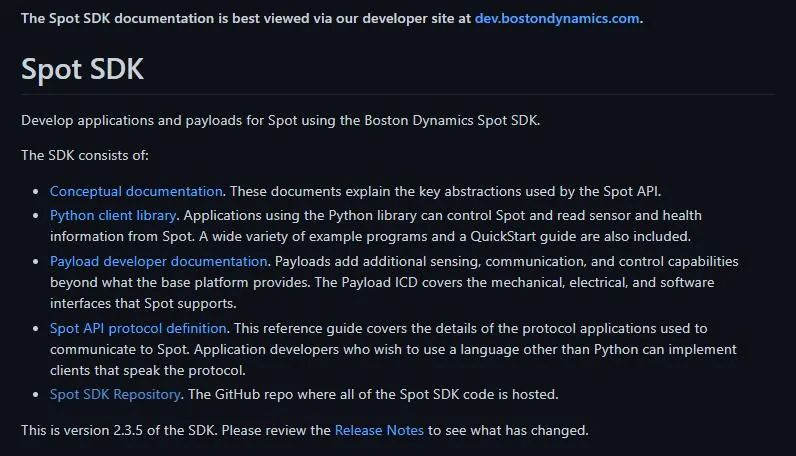Screen dimensions: 796x456
Task: Open the Release Notes link
Action: (x=379, y=430)
